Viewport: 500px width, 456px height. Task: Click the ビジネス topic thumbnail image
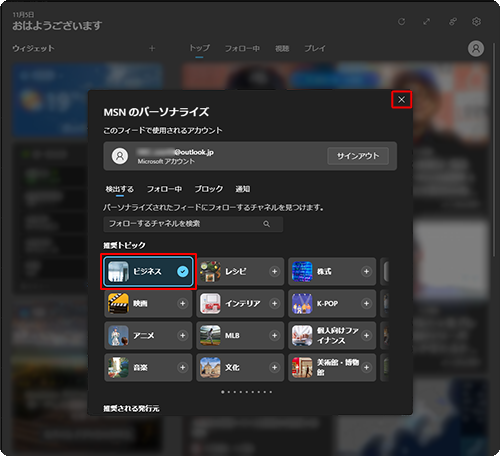coord(118,272)
